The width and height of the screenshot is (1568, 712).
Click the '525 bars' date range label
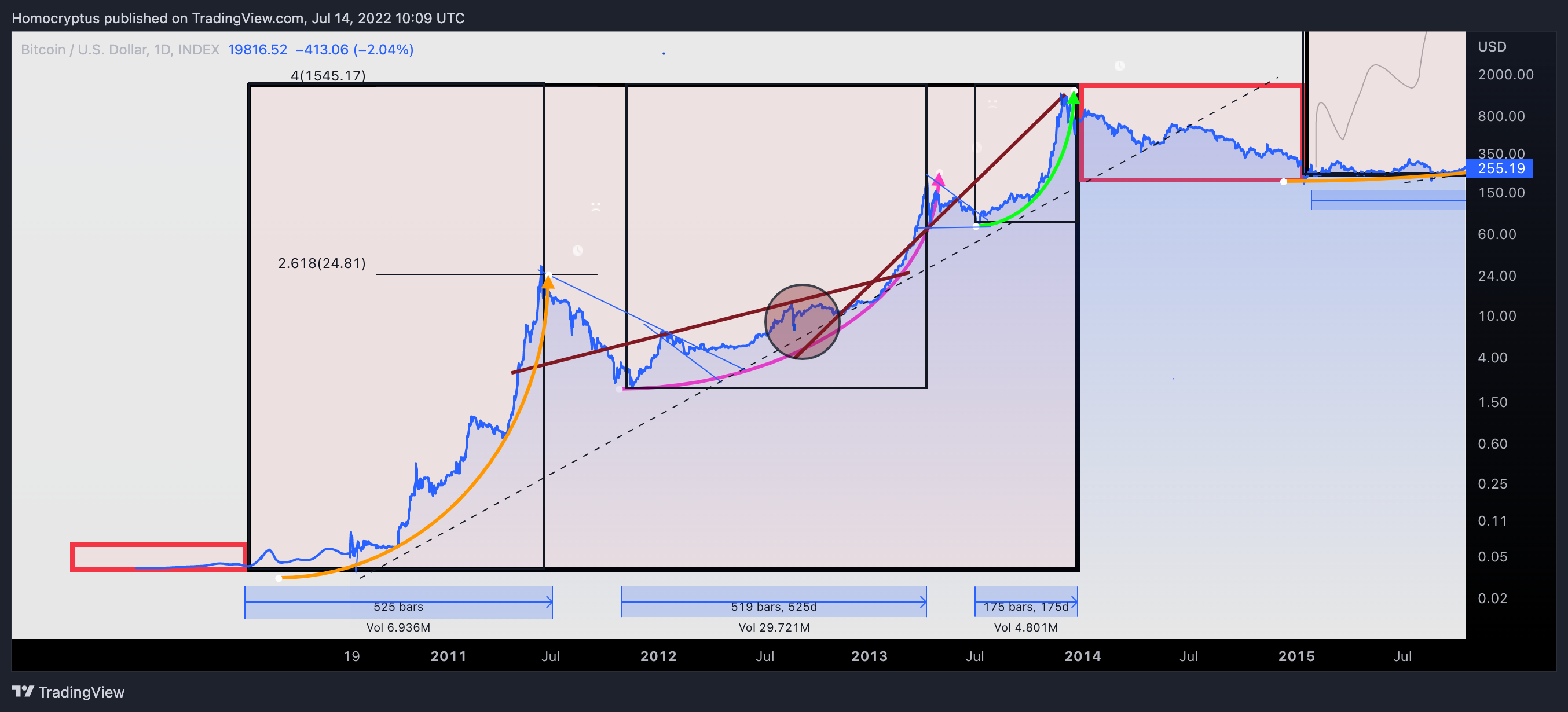point(398,607)
